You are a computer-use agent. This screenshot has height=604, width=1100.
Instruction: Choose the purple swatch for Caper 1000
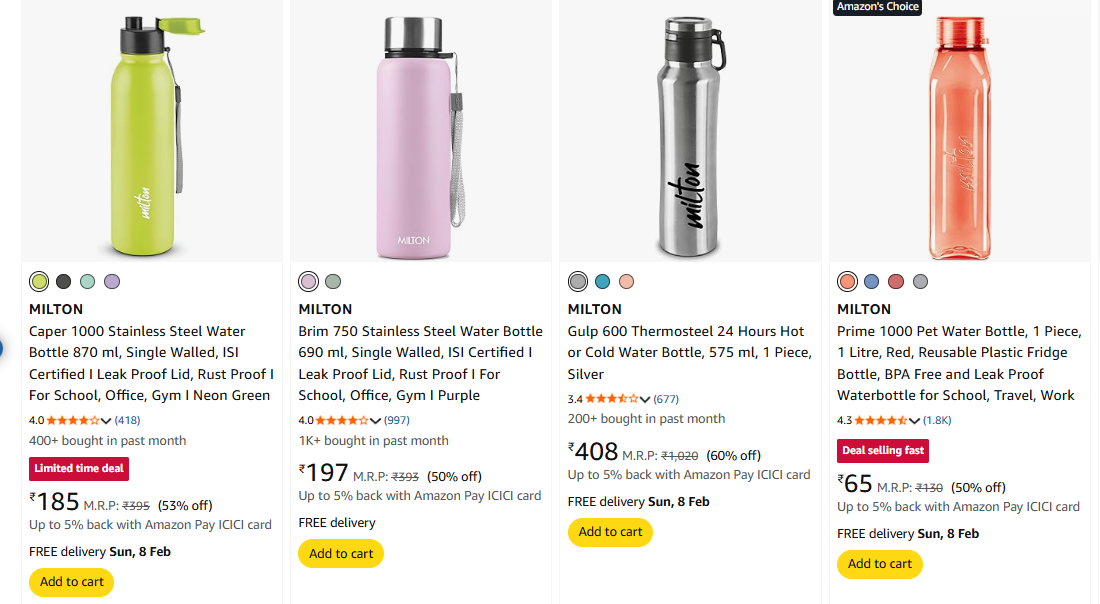coord(112,281)
